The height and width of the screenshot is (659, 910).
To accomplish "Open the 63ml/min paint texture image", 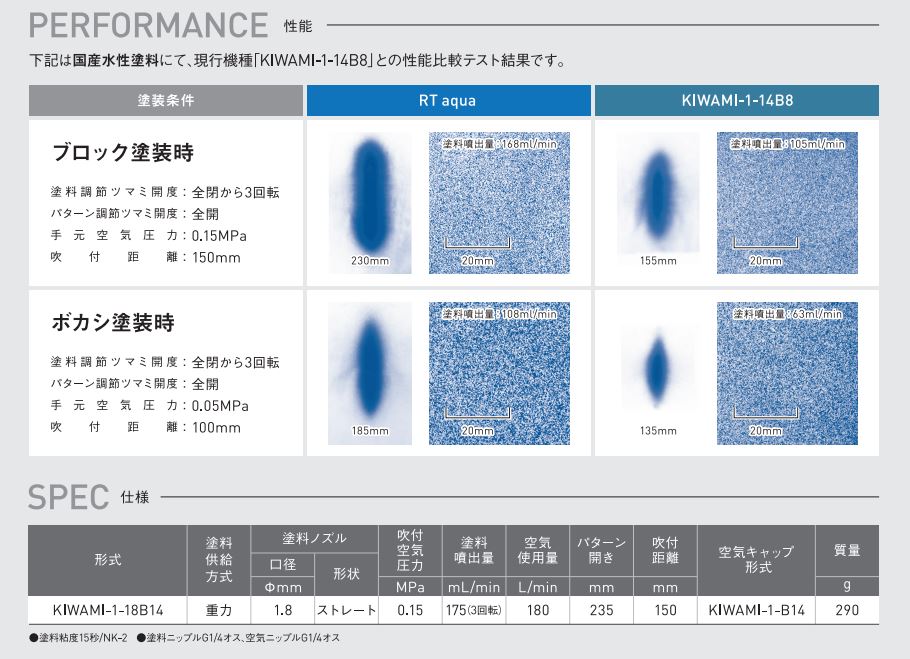I will (x=787, y=373).
